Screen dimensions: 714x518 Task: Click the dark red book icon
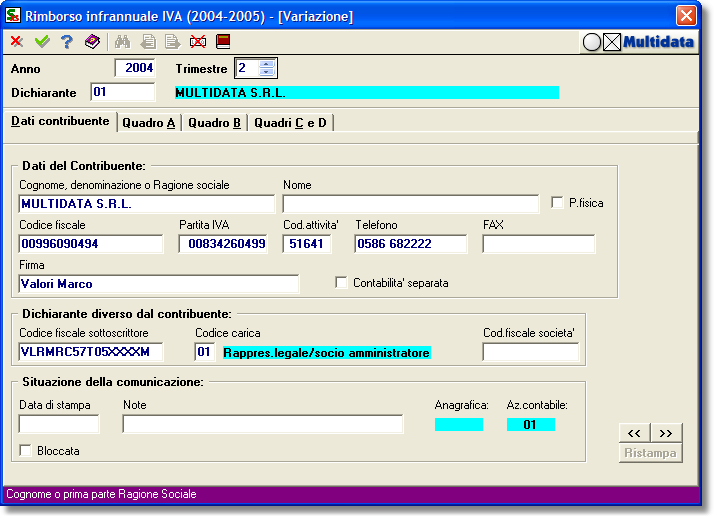[x=223, y=41]
